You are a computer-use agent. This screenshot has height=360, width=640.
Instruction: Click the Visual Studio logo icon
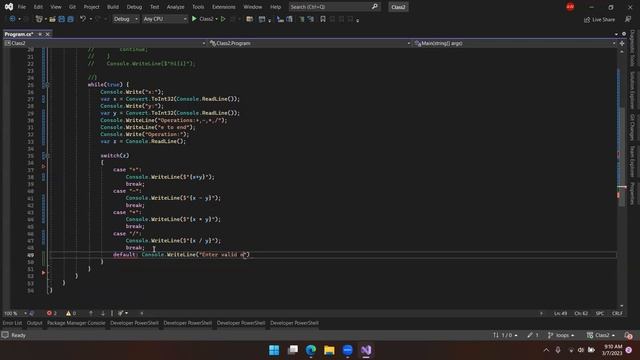[9, 7]
